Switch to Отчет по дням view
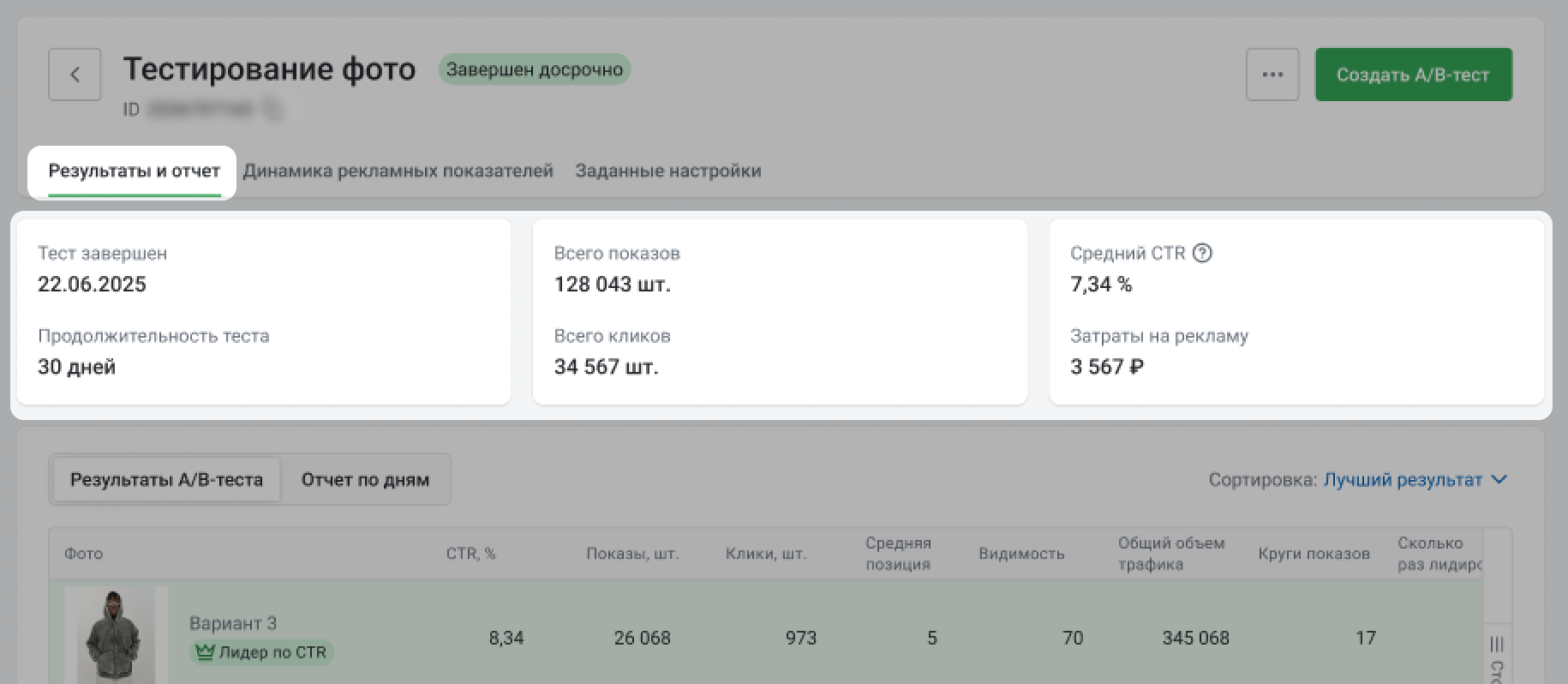This screenshot has width=1568, height=684. coord(365,480)
